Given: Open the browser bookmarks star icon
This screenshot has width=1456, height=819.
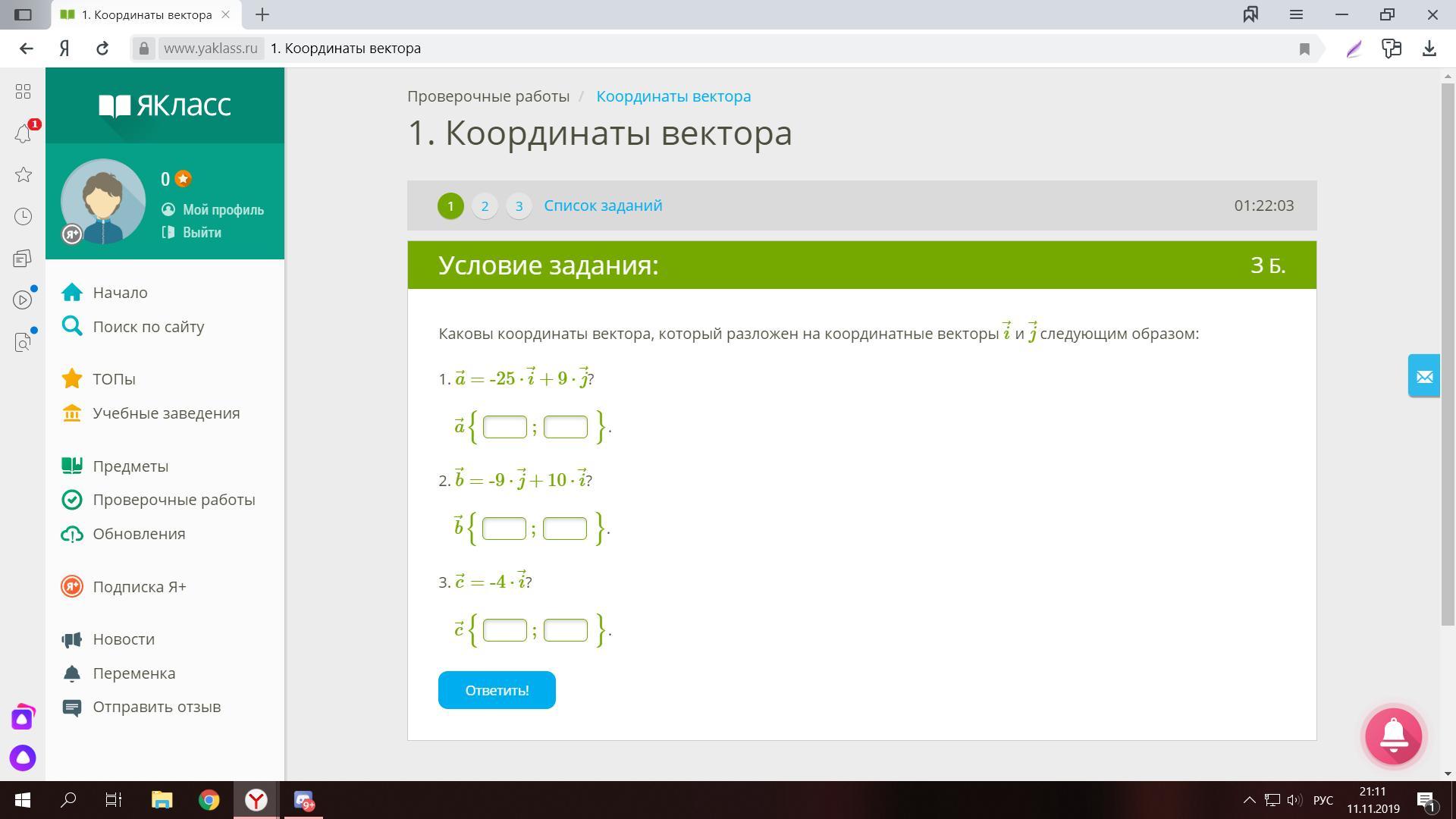Looking at the screenshot, I should 23,175.
